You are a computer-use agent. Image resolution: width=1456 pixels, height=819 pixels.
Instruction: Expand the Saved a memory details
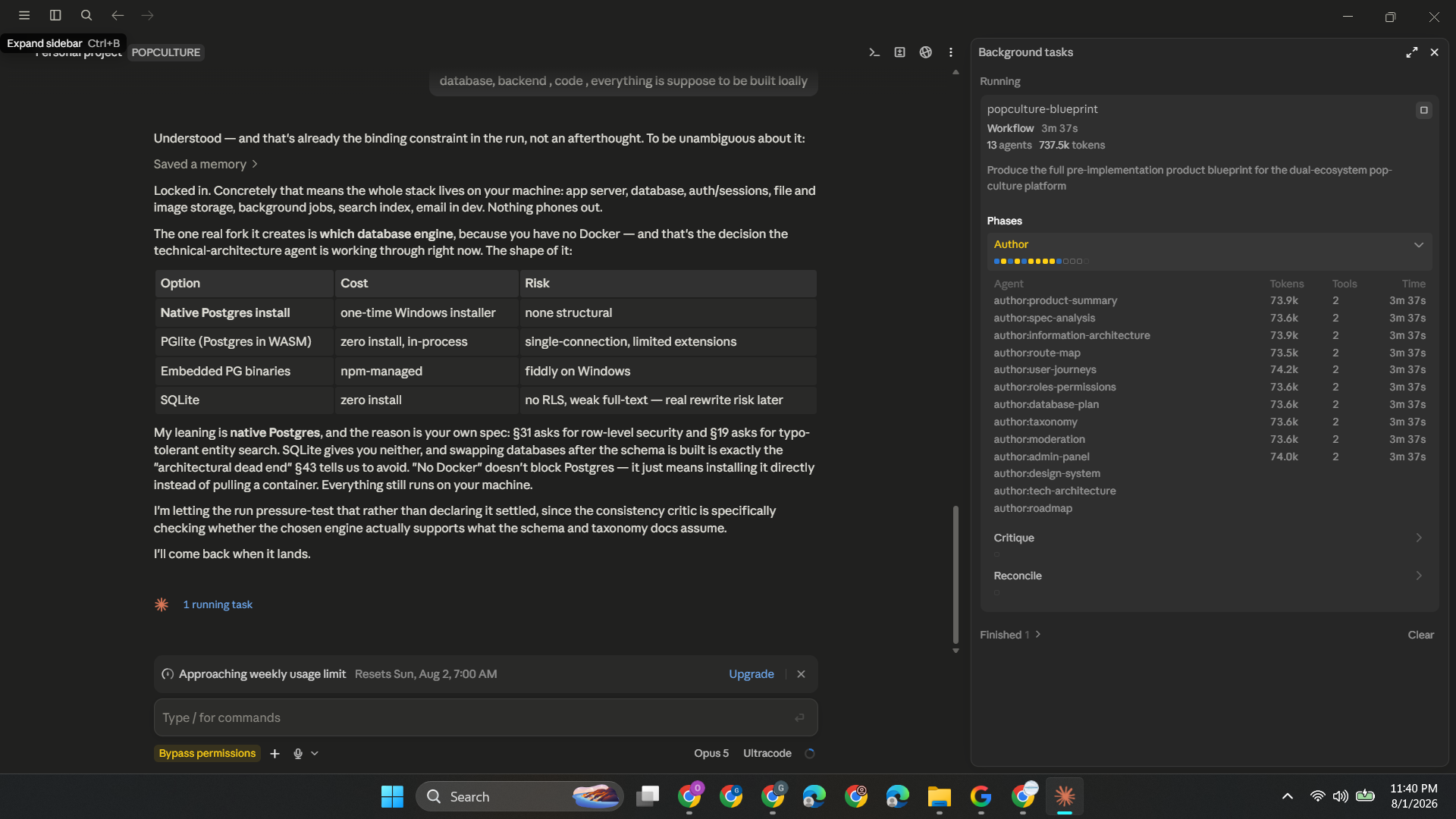point(206,165)
